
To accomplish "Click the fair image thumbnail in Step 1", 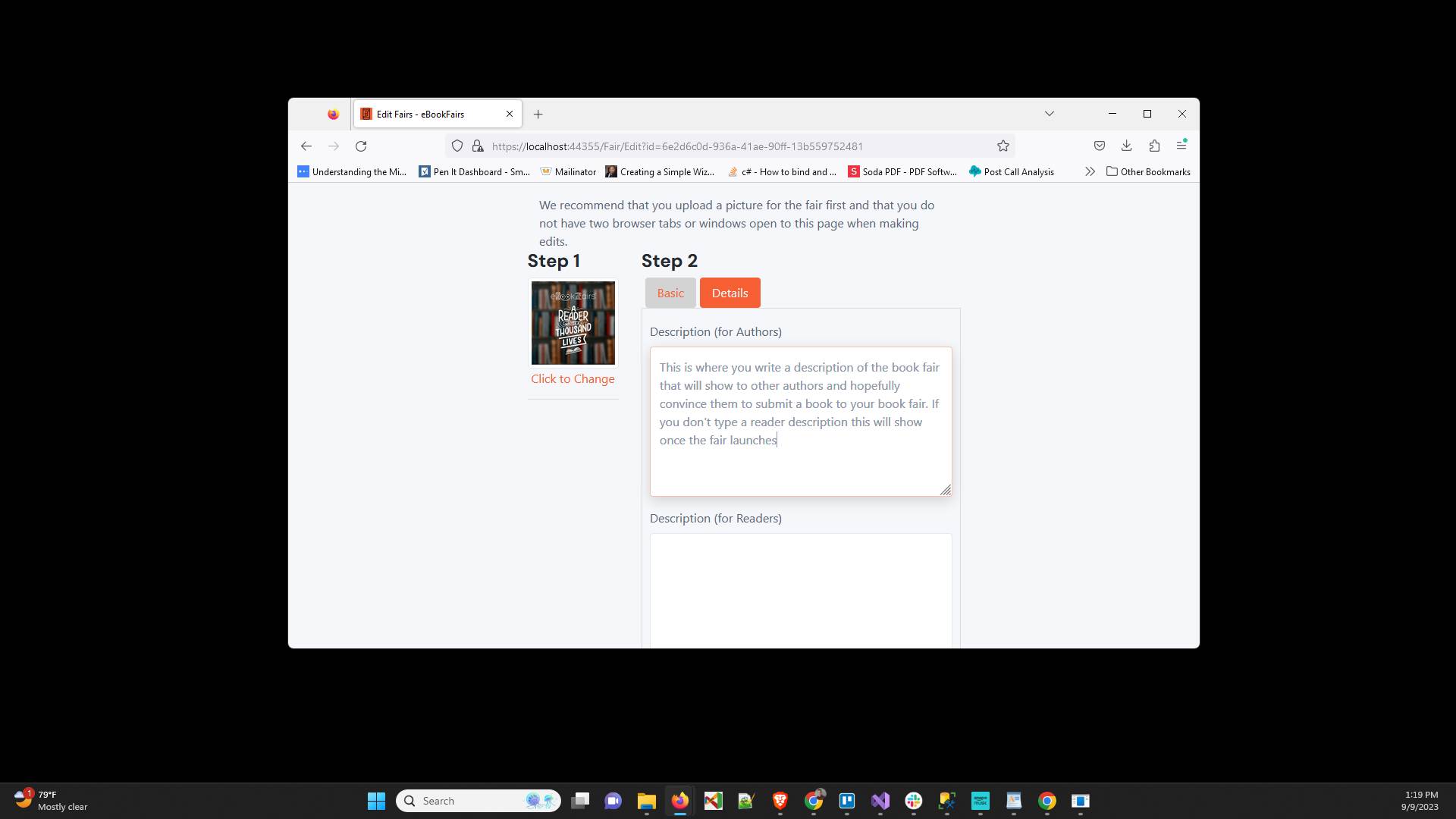I will tap(573, 322).
